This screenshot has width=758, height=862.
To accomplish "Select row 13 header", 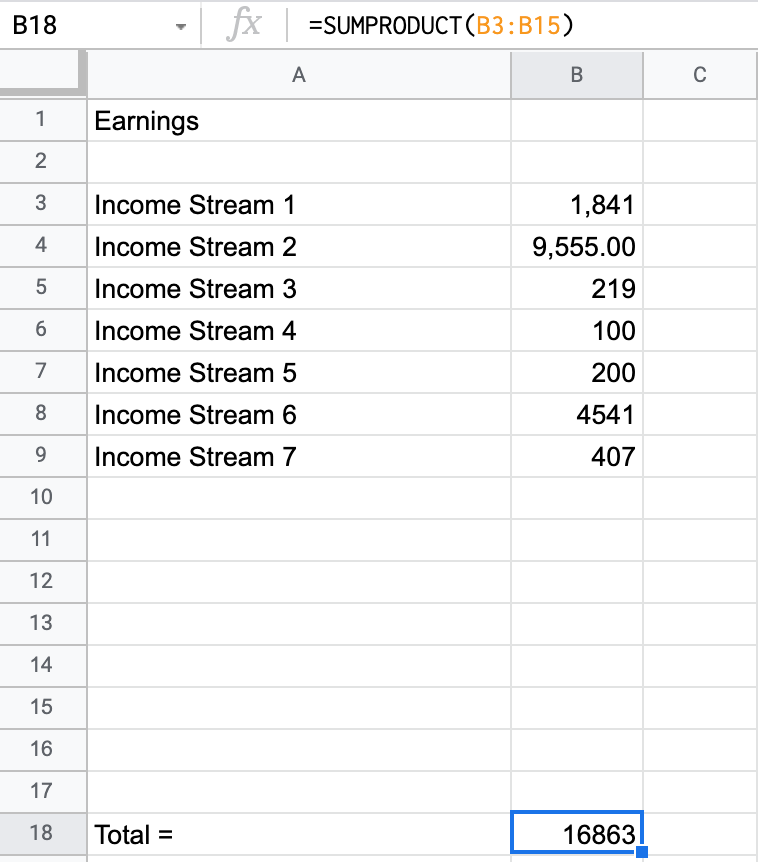I will click(42, 623).
